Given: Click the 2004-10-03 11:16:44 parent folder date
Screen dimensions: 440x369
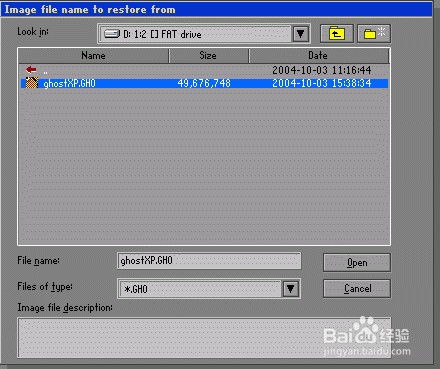Looking at the screenshot, I should (x=322, y=70).
